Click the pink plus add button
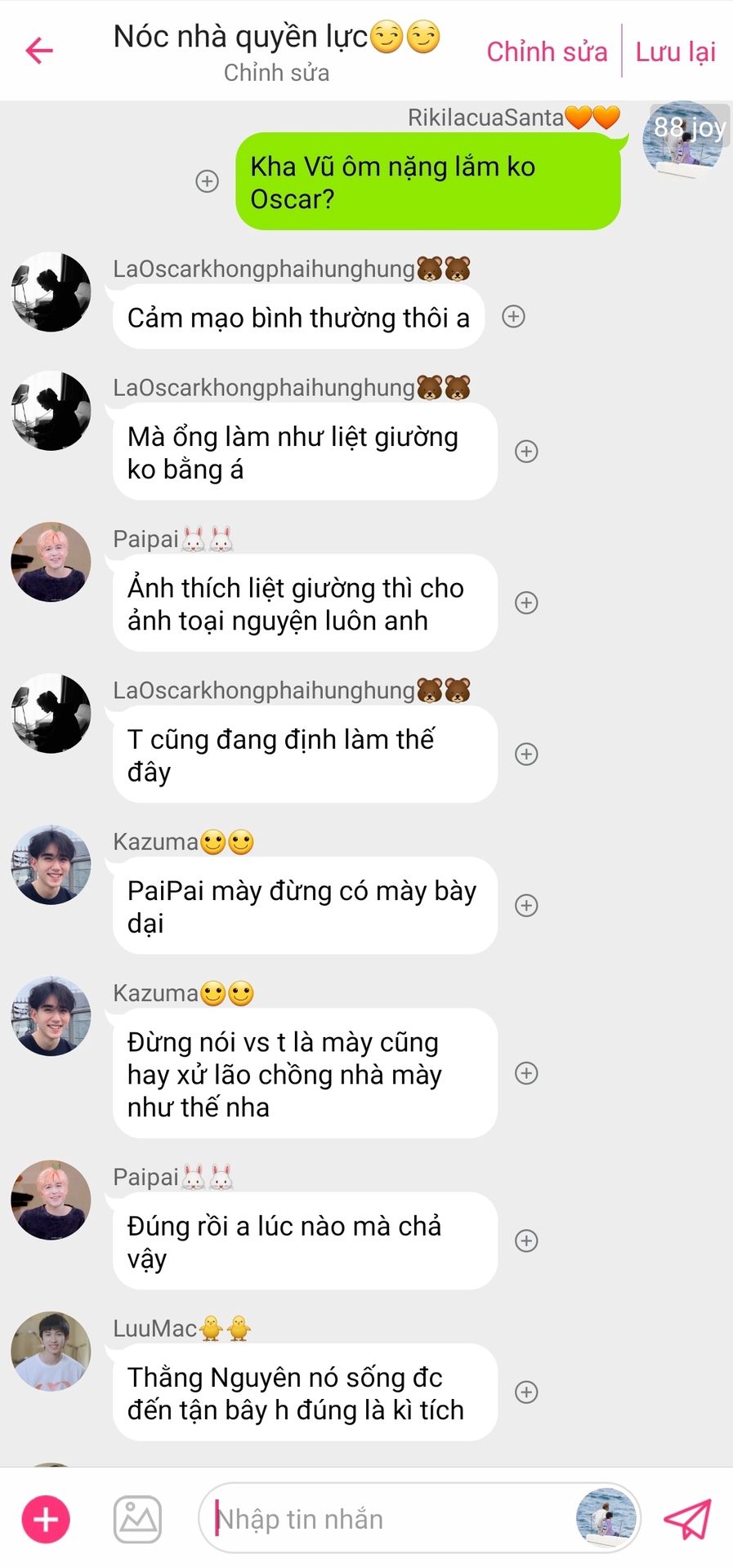This screenshot has height=1568, width=733. click(x=46, y=1520)
